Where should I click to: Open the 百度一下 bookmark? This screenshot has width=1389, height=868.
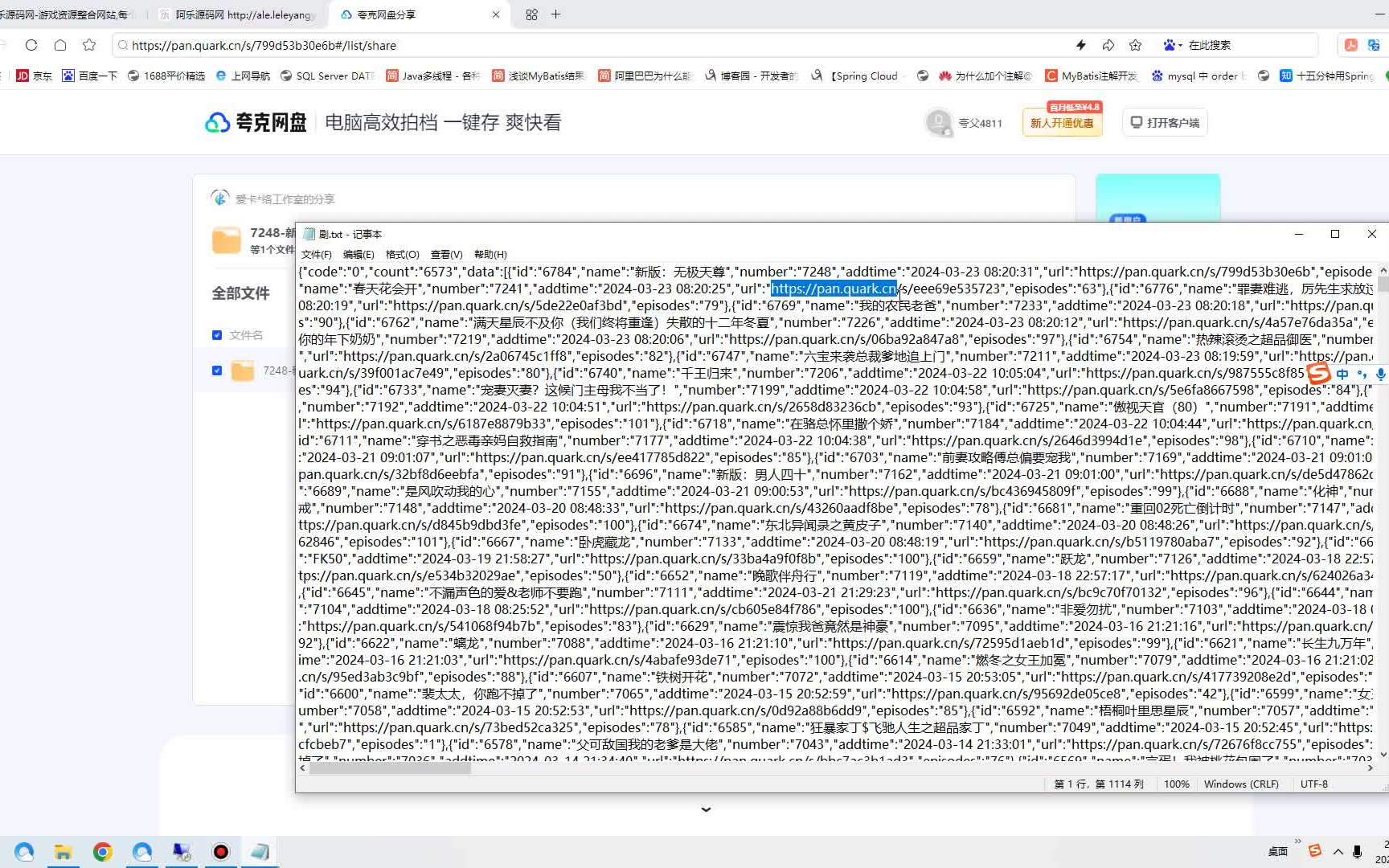click(89, 76)
